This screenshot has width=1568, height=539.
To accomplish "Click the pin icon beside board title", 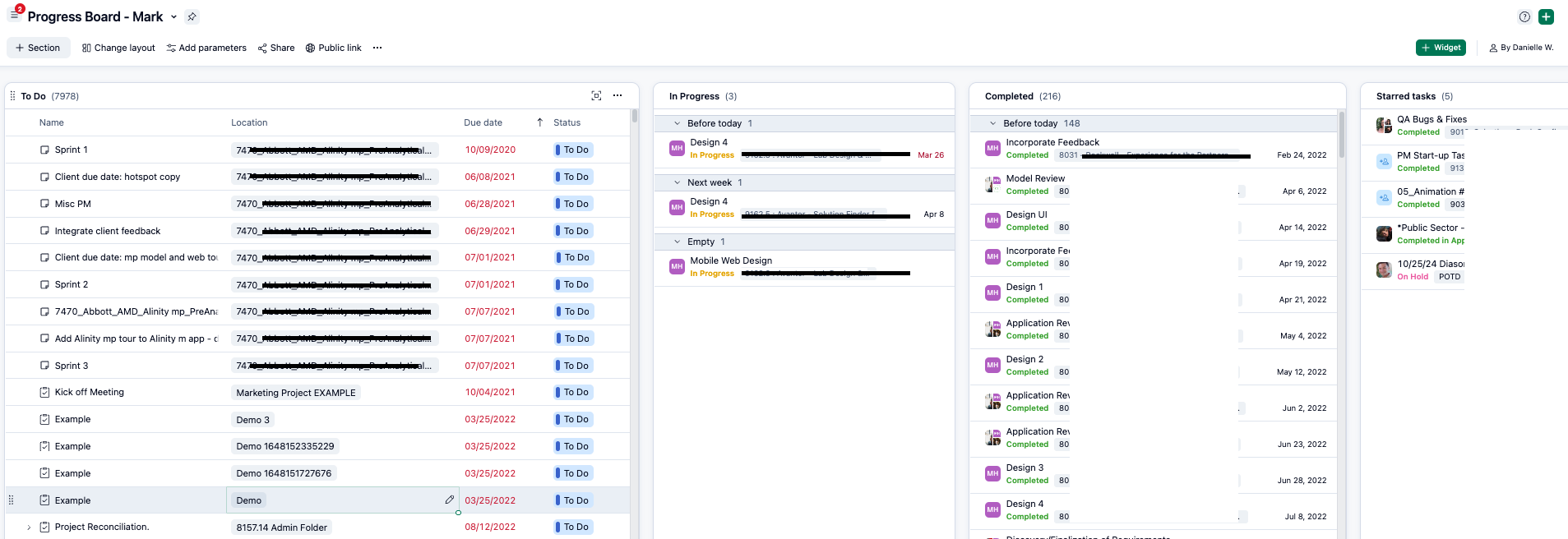I will pyautogui.click(x=192, y=16).
